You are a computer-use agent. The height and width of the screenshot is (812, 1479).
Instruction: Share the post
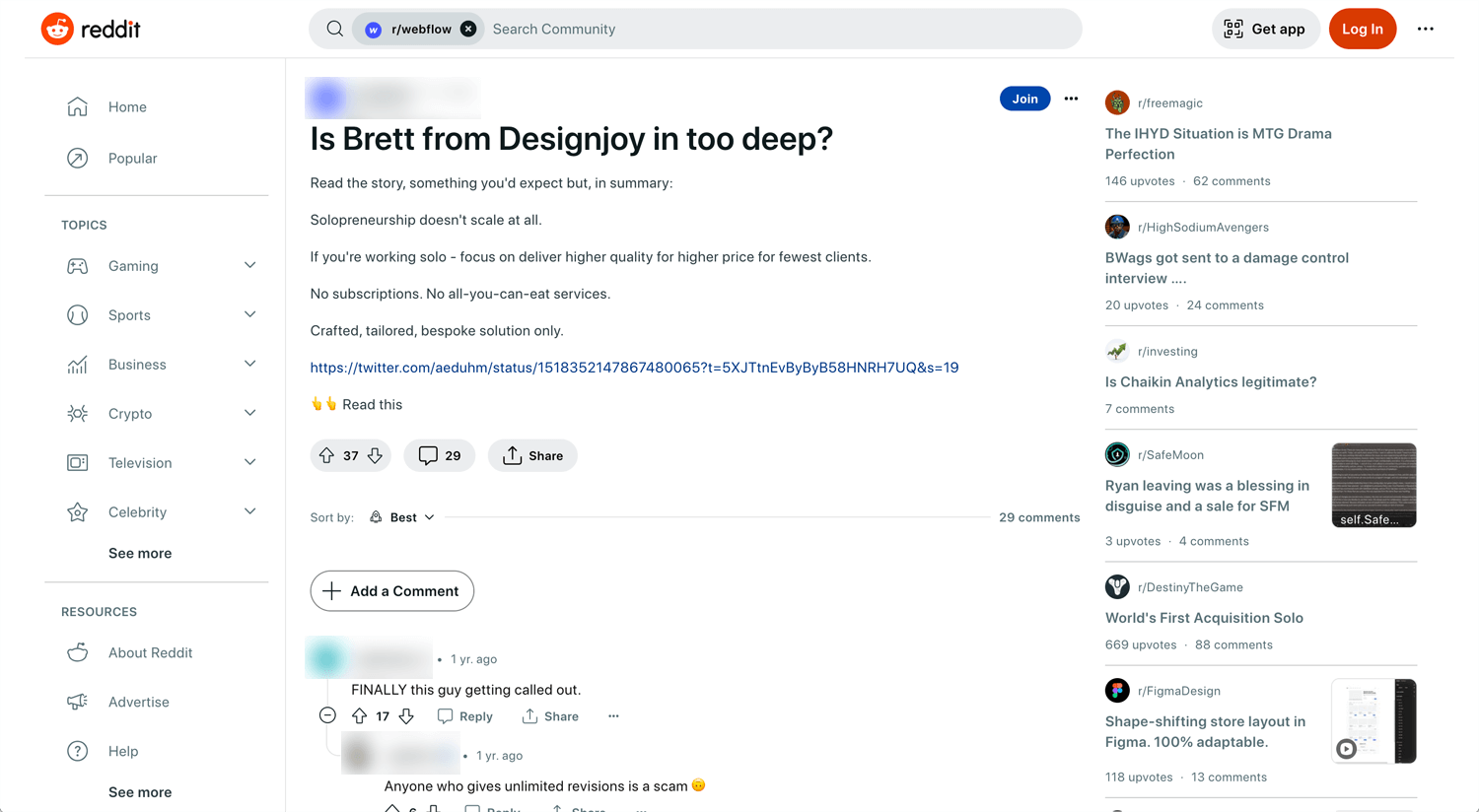pos(532,455)
